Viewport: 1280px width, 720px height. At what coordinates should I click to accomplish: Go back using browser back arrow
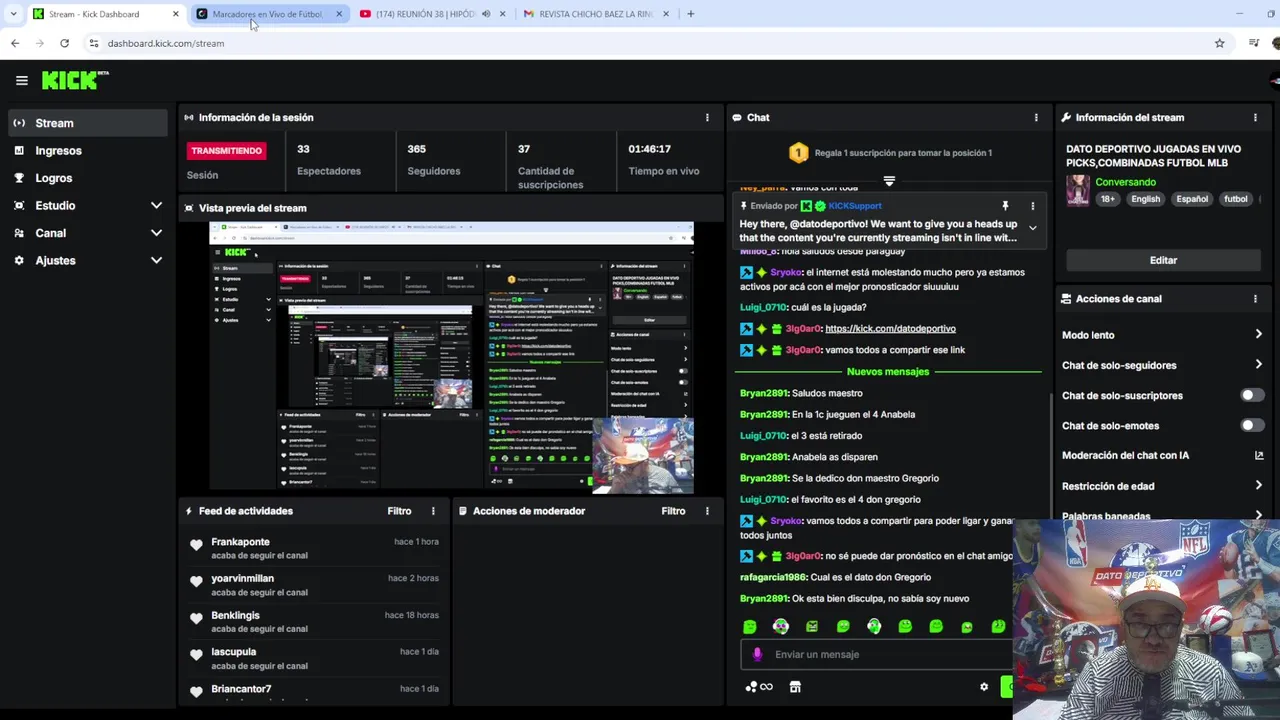(15, 43)
